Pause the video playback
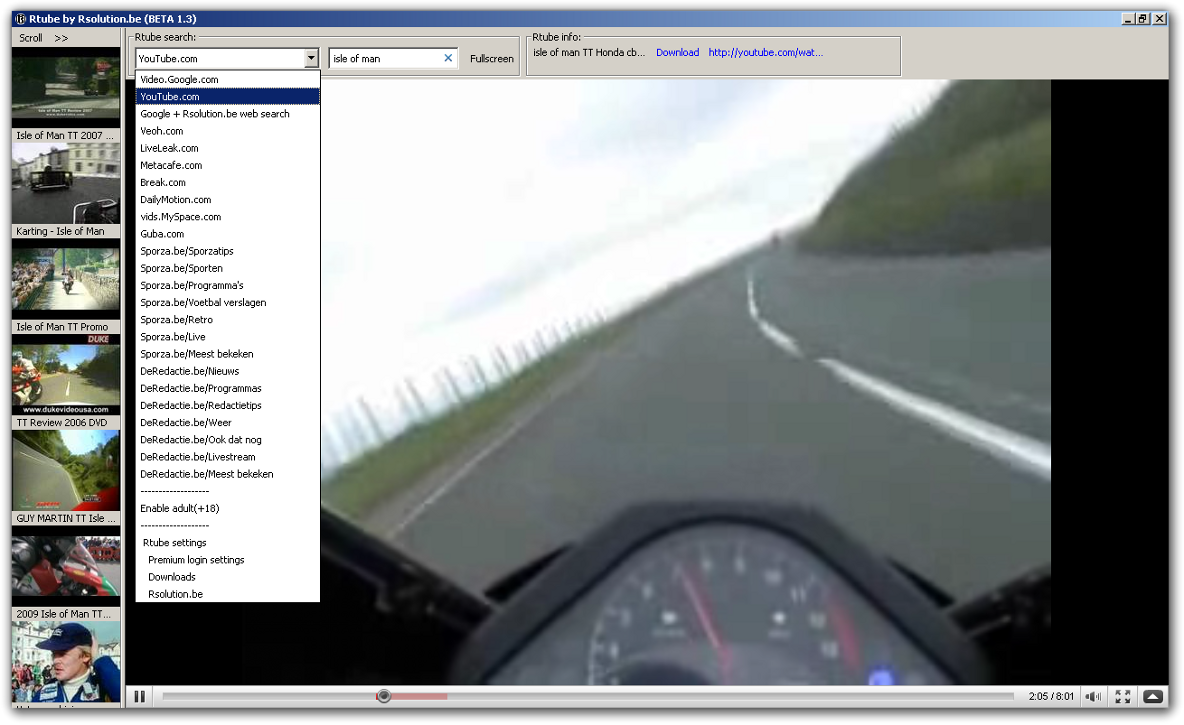This screenshot has width=1184, height=725. (x=140, y=696)
